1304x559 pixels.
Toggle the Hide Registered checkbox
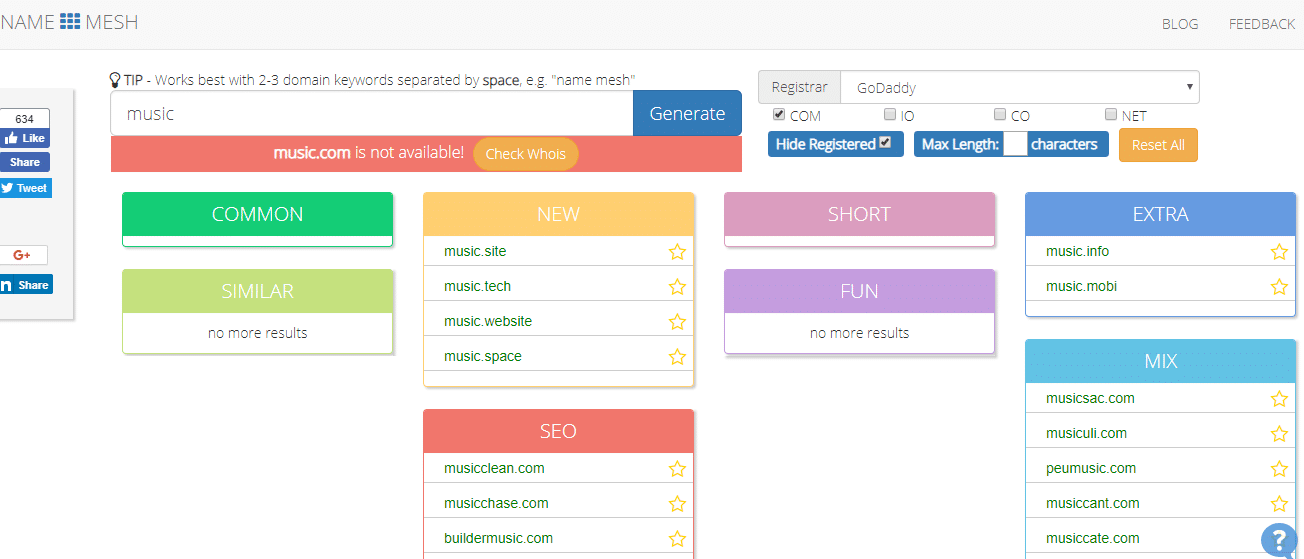pos(885,143)
